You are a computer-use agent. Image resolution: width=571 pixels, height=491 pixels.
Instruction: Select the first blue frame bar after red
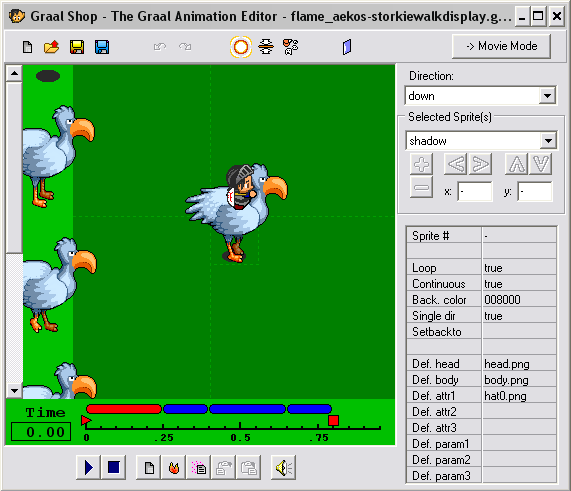pos(185,409)
